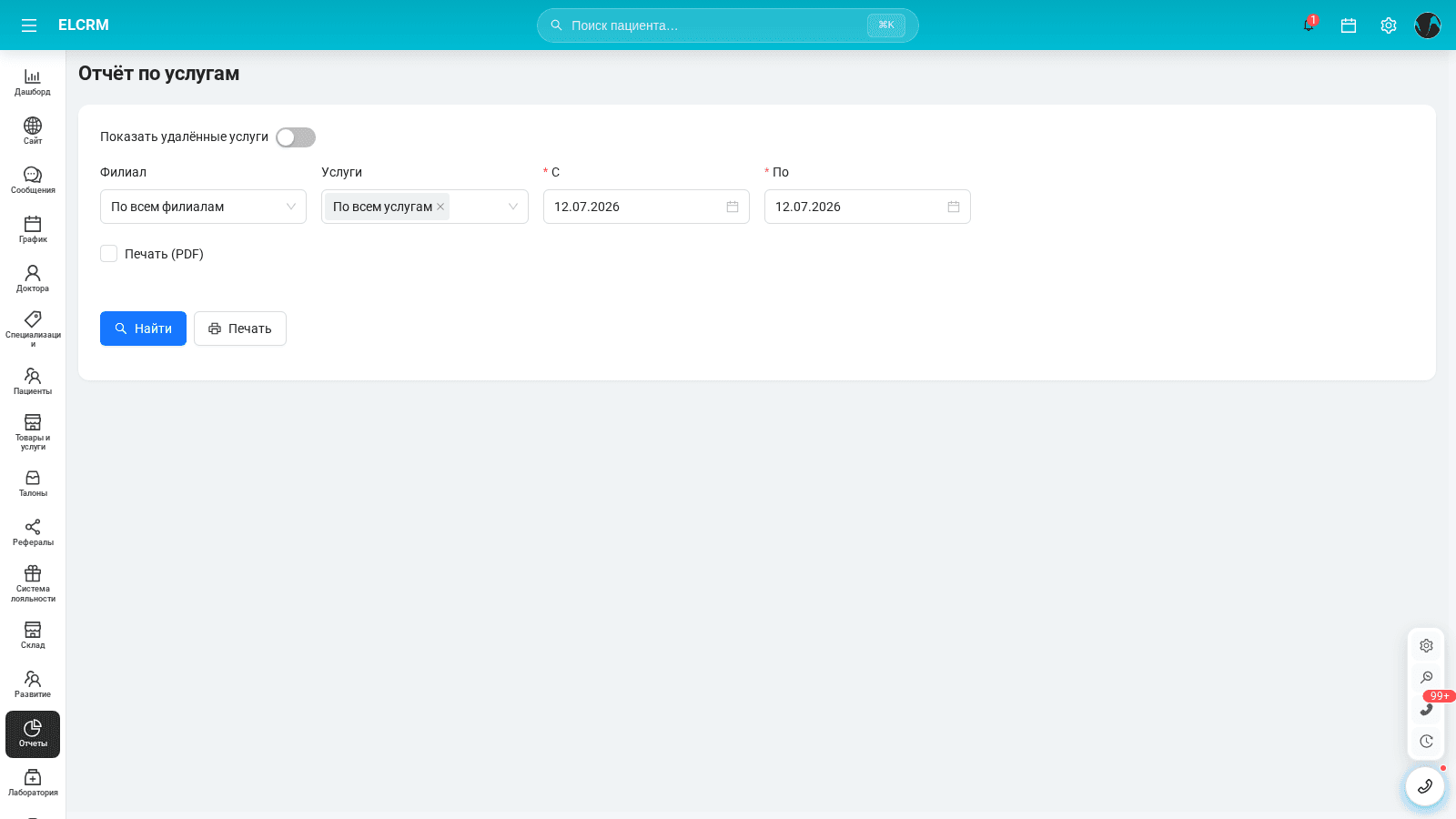This screenshot has height=819, width=1456.
Task: Click the Найти button
Action: (143, 329)
